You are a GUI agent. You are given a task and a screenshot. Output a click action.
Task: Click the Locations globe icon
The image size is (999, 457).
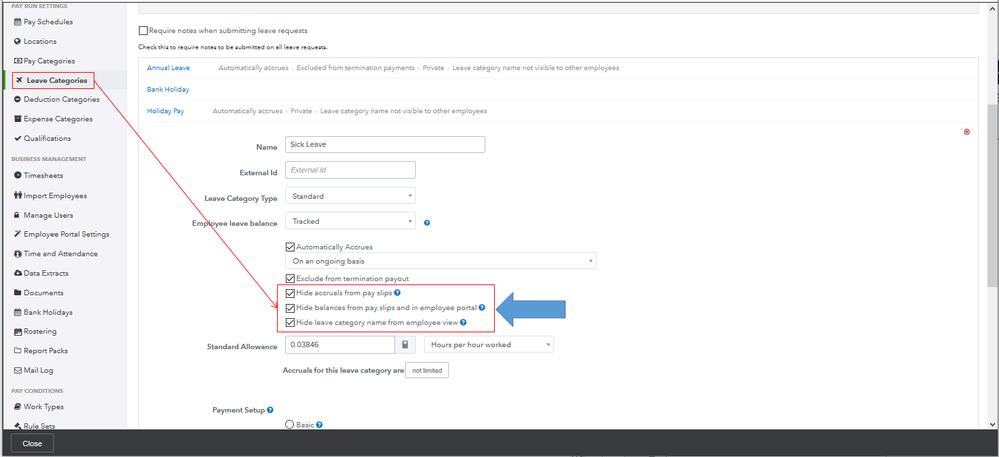pos(18,41)
